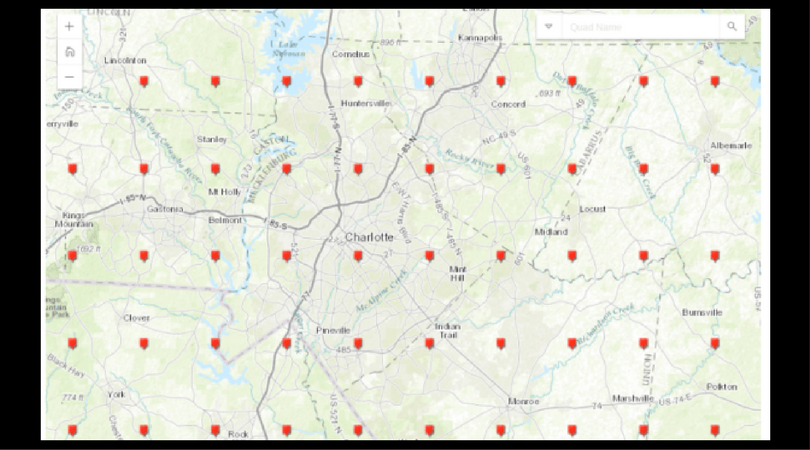Click the magnifying glass search icon
Screen dimensions: 810x450
coord(731,26)
